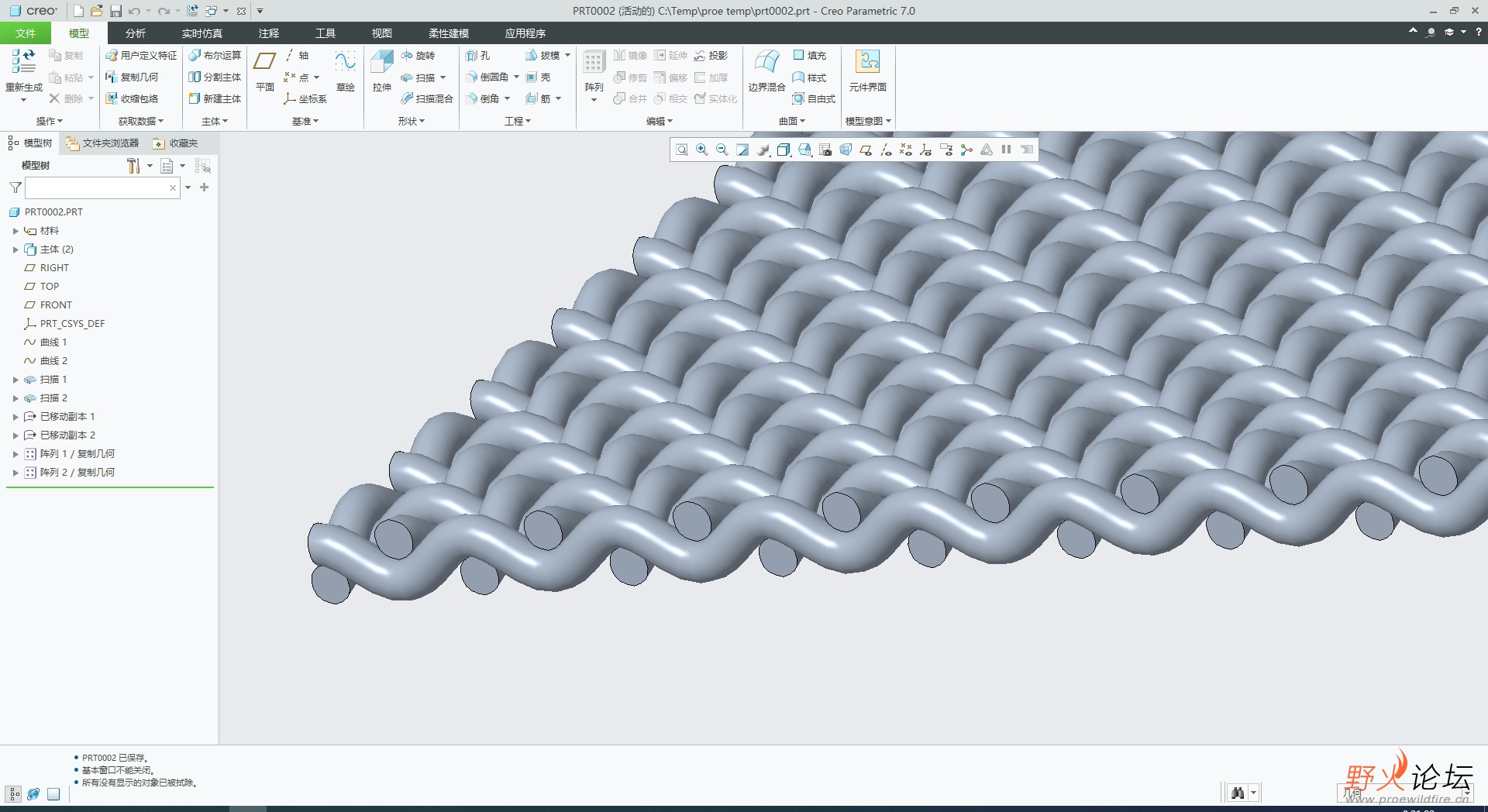The height and width of the screenshot is (812, 1488).
Task: Click the Undo arrow icon
Action: click(x=134, y=11)
